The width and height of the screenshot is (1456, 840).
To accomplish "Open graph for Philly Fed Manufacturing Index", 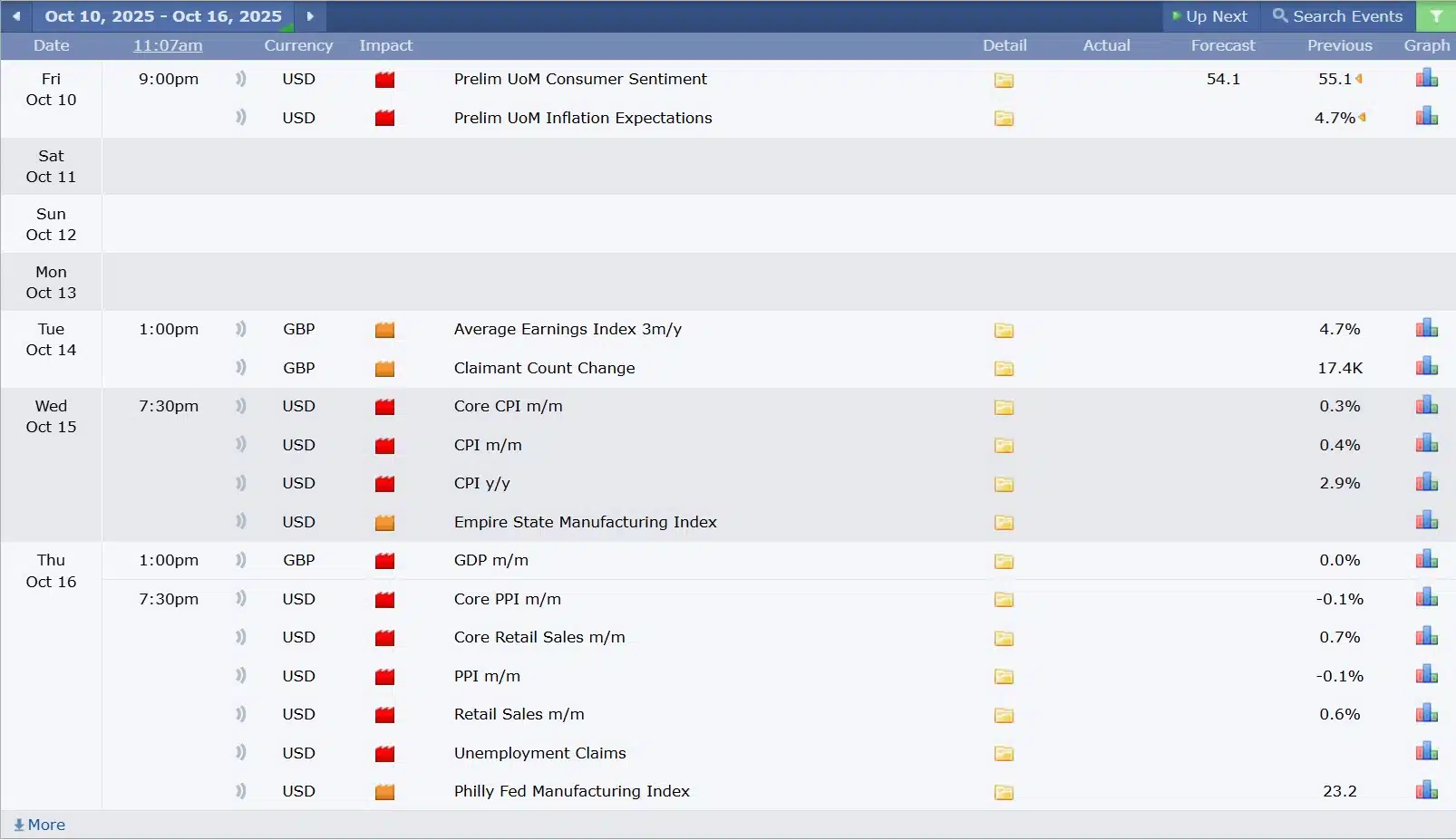I will [1426, 791].
